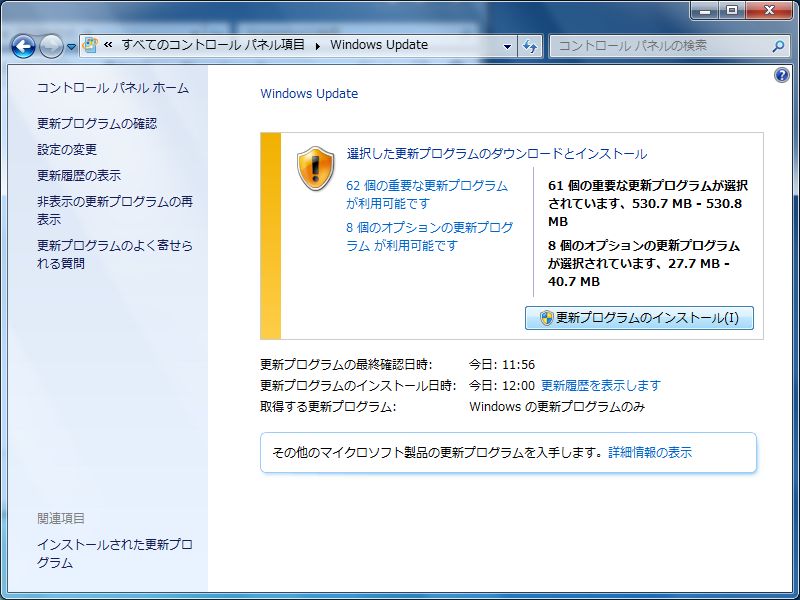The width and height of the screenshot is (800, 600).
Task: Open 更新履歴の表示 in sidebar
Action: coord(79,176)
